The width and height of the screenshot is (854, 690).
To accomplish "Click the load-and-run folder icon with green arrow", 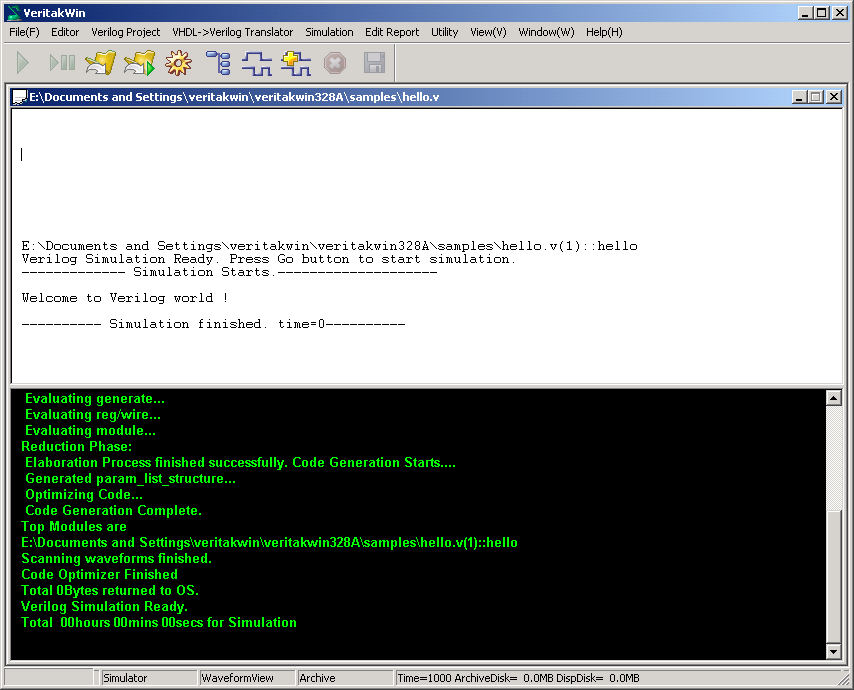I will tap(139, 63).
